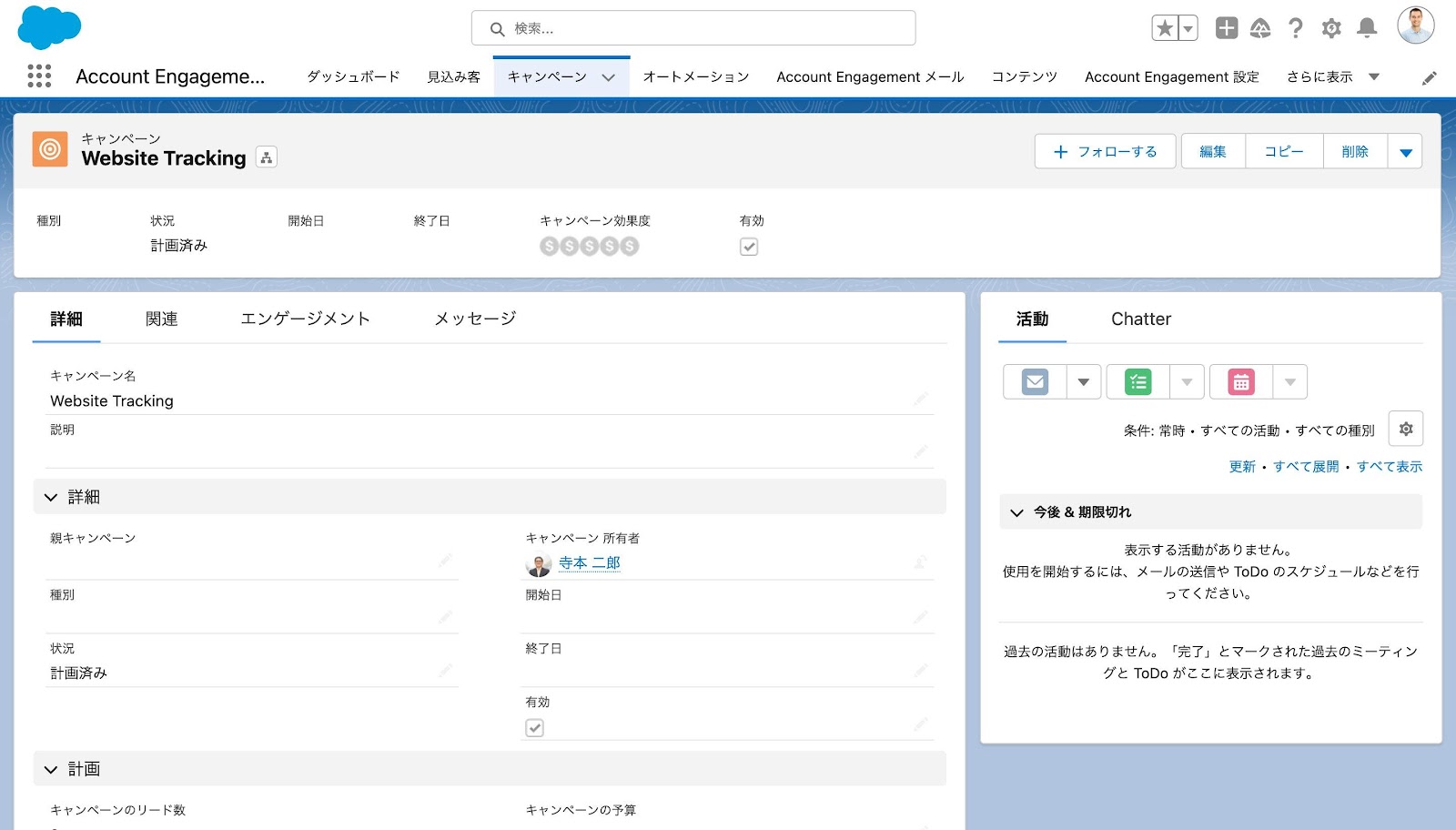
Task: Click the email envelope activity icon
Action: tap(1035, 382)
